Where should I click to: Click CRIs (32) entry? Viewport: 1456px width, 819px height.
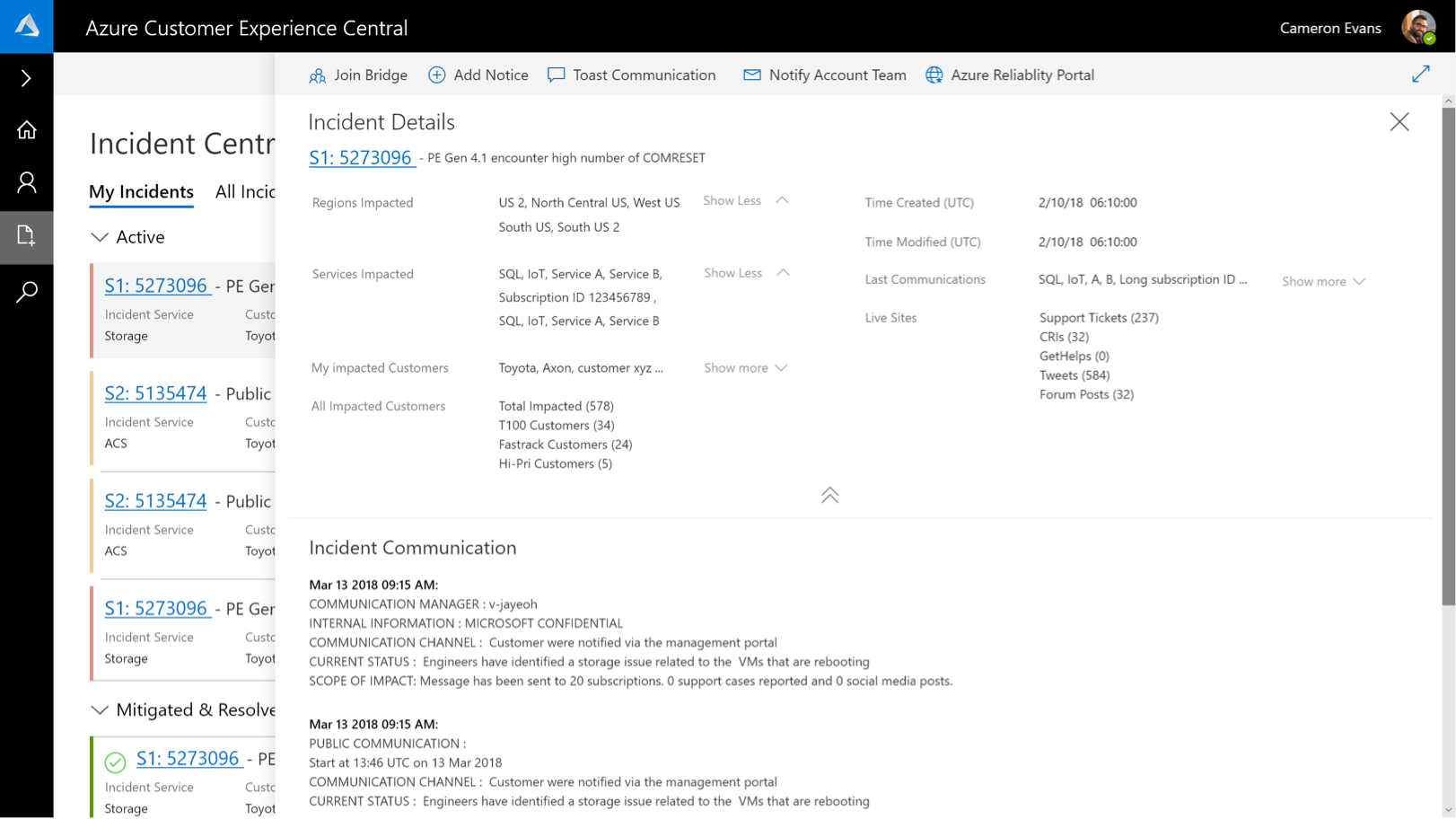(x=1064, y=338)
